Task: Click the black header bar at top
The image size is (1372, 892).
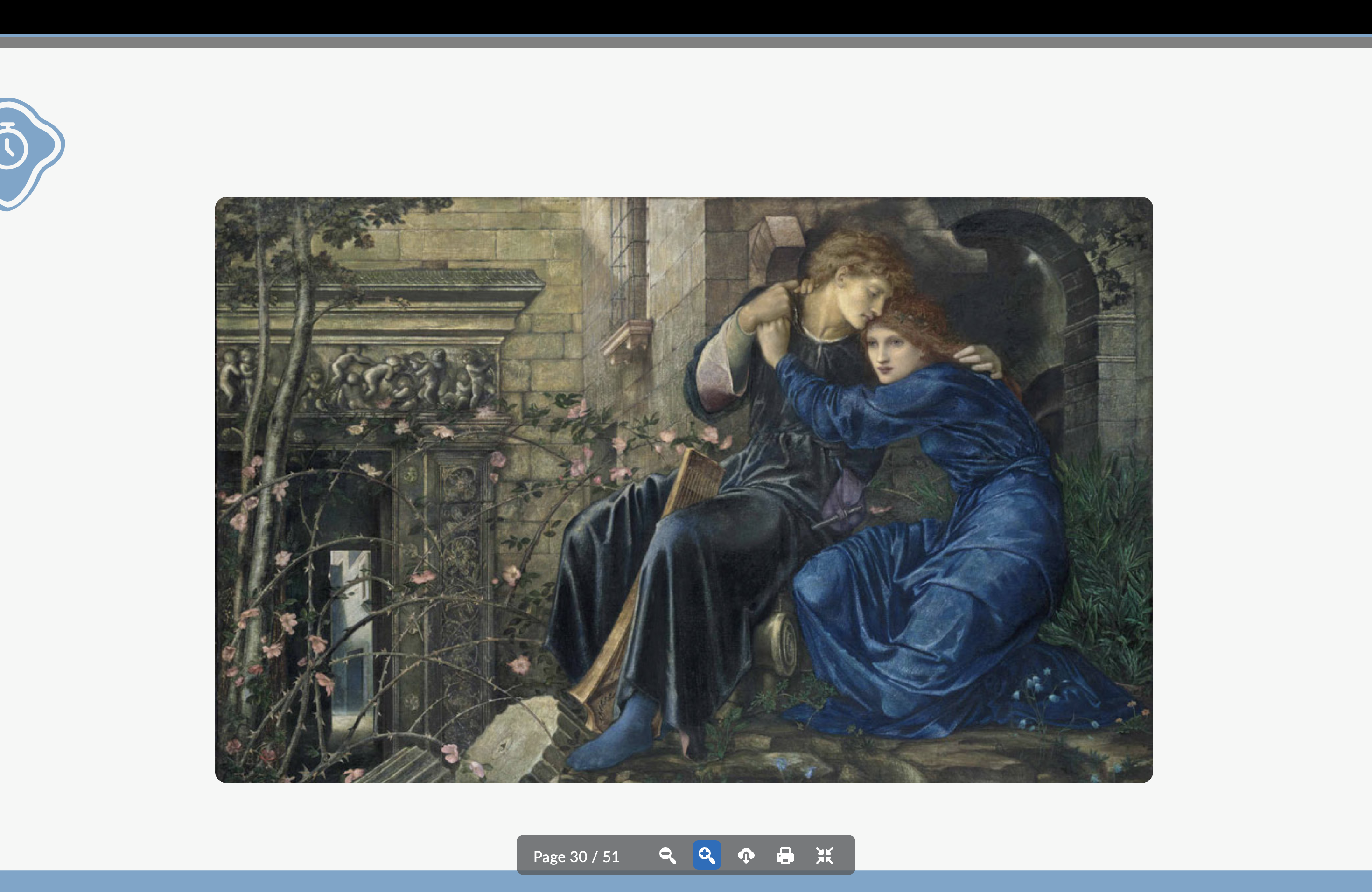Action: click(x=686, y=16)
